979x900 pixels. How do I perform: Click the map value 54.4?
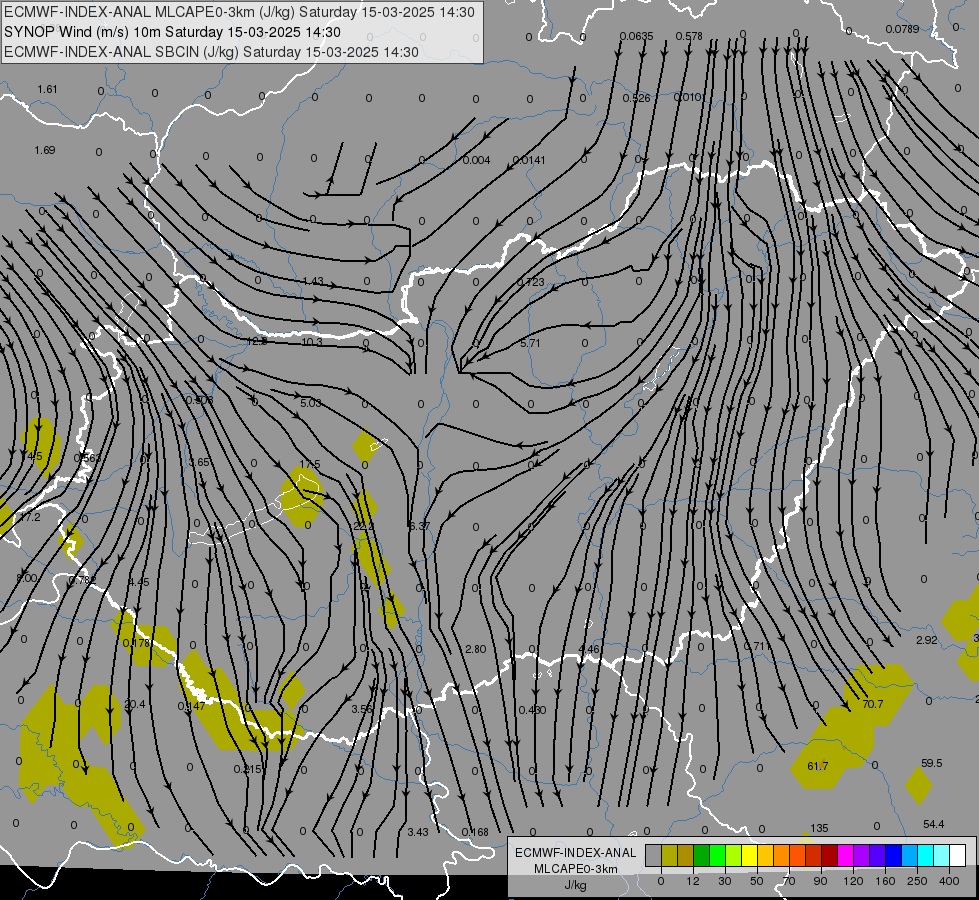(933, 824)
